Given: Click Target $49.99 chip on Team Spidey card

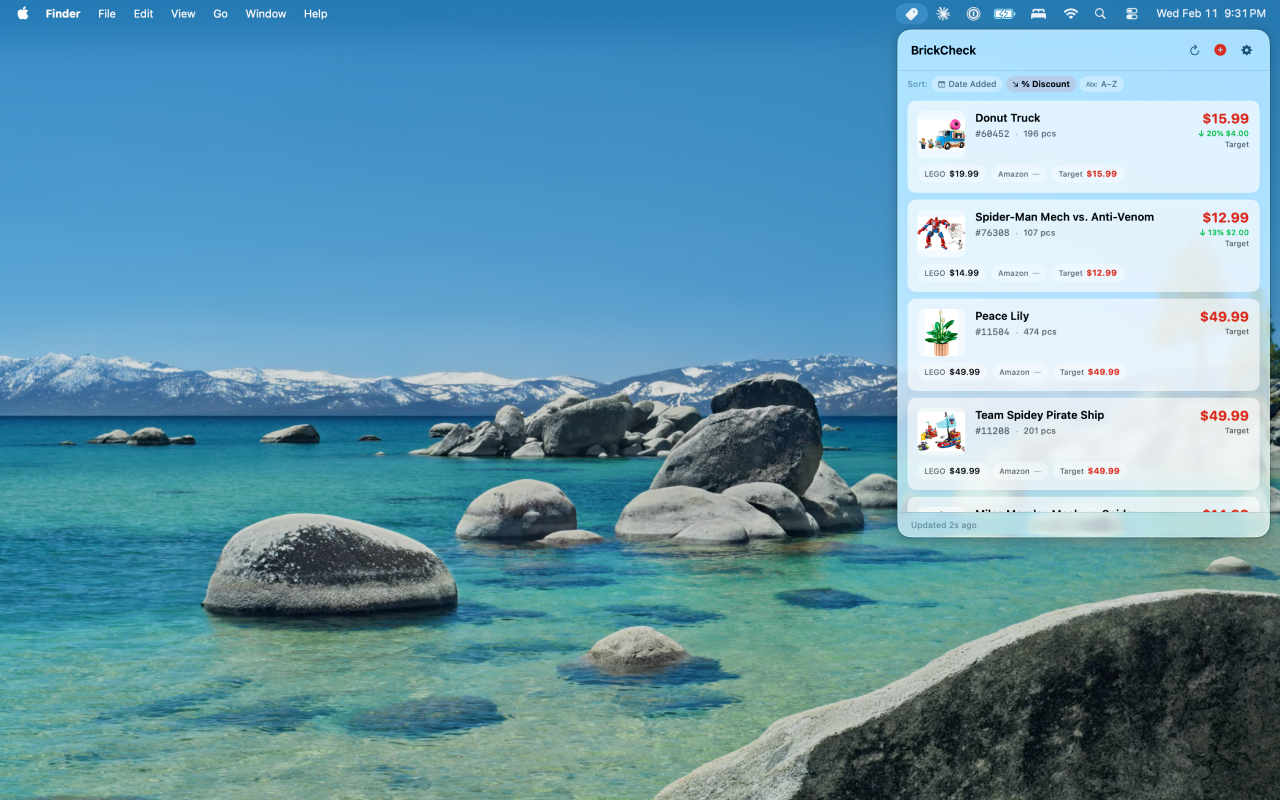Looking at the screenshot, I should pos(1089,471).
